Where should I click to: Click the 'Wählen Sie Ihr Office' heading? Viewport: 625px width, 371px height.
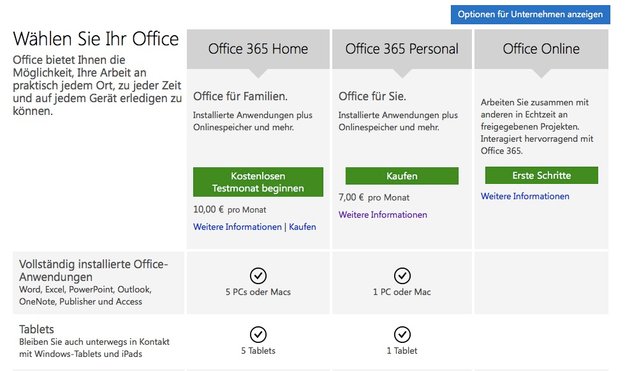click(96, 39)
